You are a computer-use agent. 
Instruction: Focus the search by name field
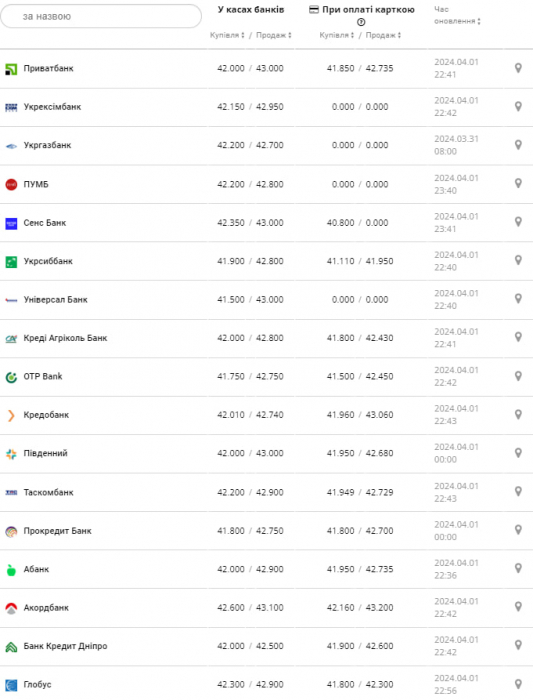pos(101,17)
